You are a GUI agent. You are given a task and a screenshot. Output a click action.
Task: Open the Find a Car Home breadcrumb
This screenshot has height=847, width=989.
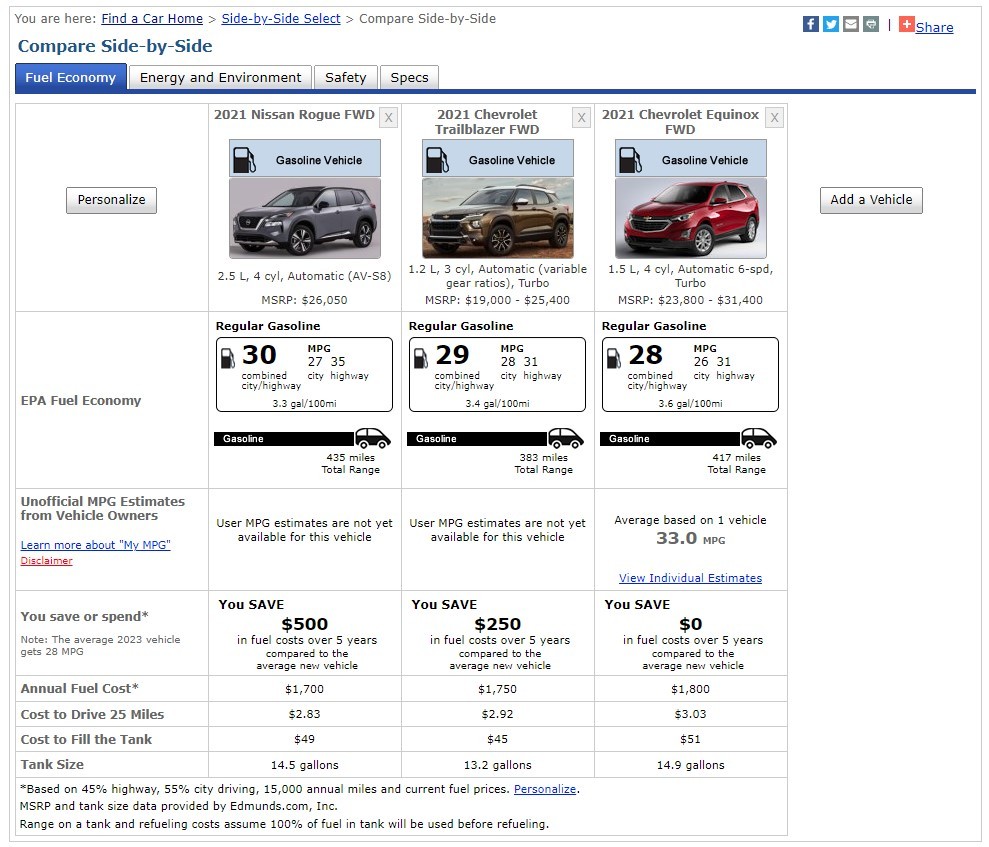pyautogui.click(x=152, y=19)
